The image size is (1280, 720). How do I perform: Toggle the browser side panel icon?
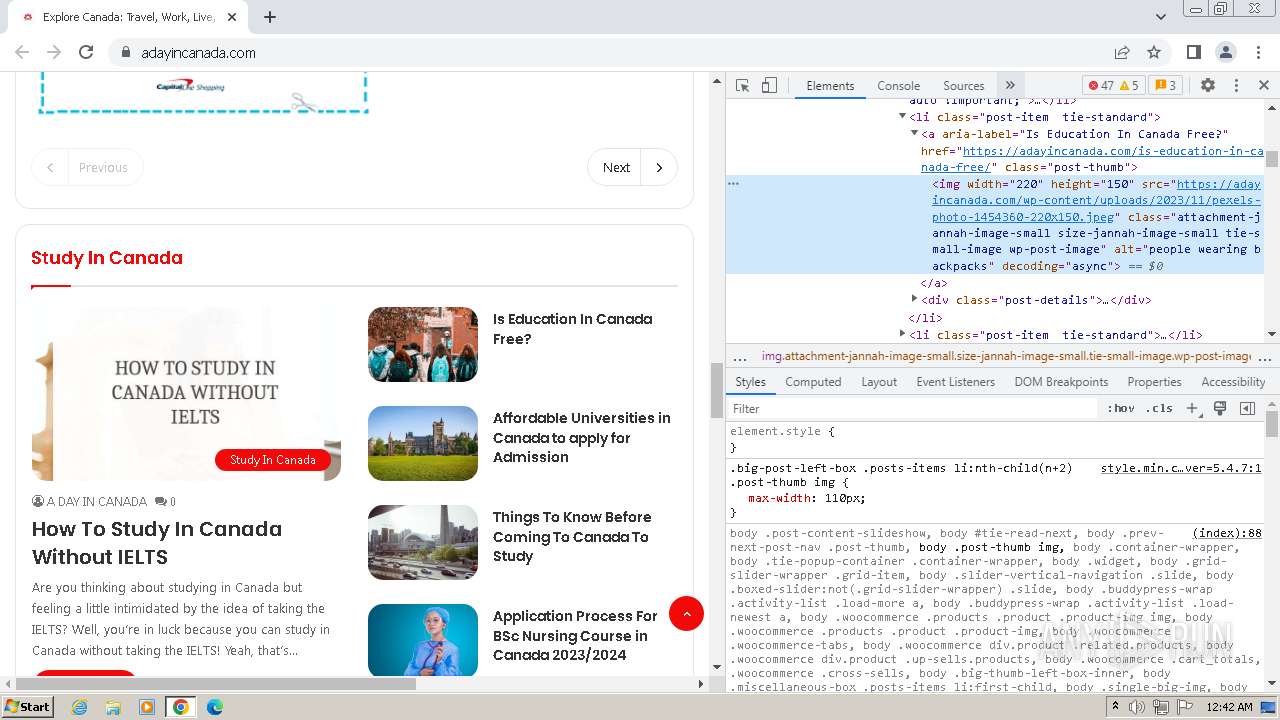[x=1194, y=52]
